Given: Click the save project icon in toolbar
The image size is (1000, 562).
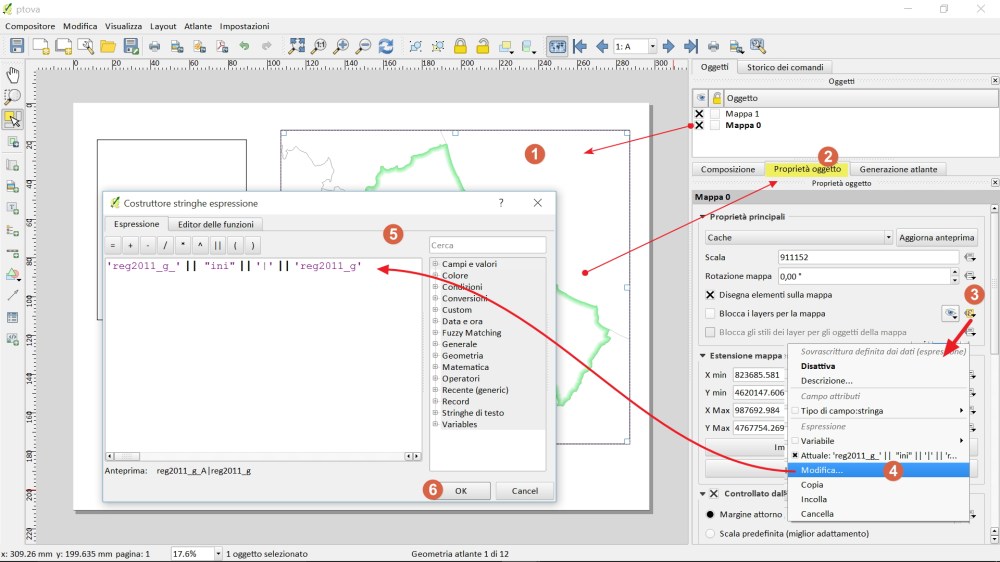Looking at the screenshot, I should coord(17,46).
